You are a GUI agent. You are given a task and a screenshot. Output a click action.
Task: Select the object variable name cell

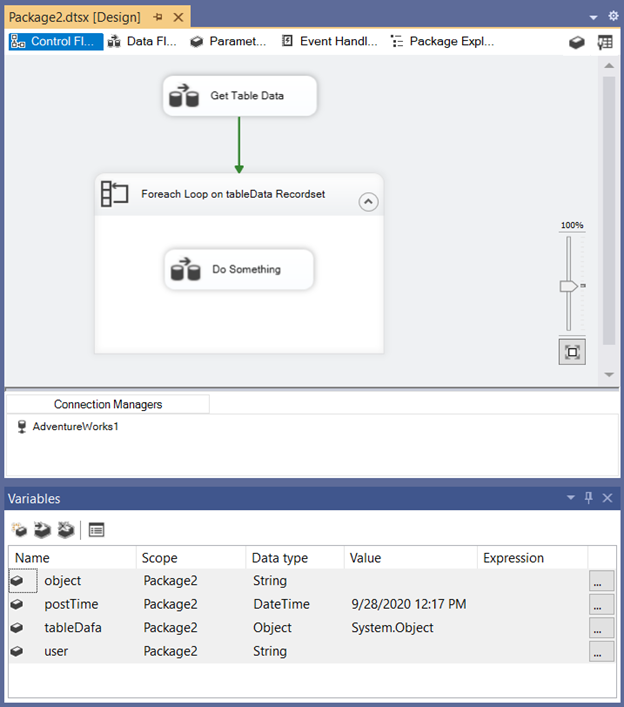click(63, 581)
